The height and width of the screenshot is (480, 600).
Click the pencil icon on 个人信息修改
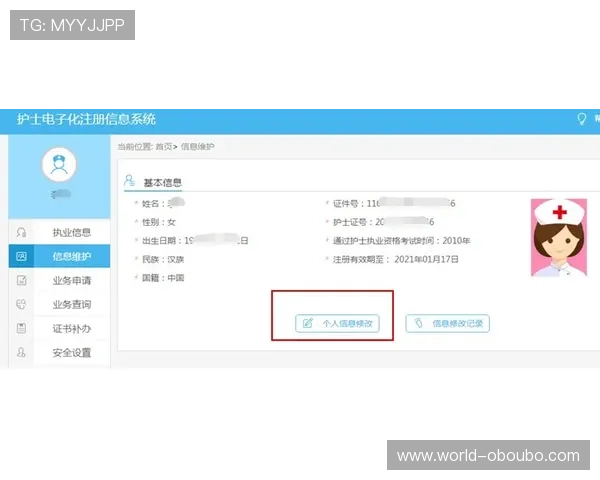(x=308, y=323)
